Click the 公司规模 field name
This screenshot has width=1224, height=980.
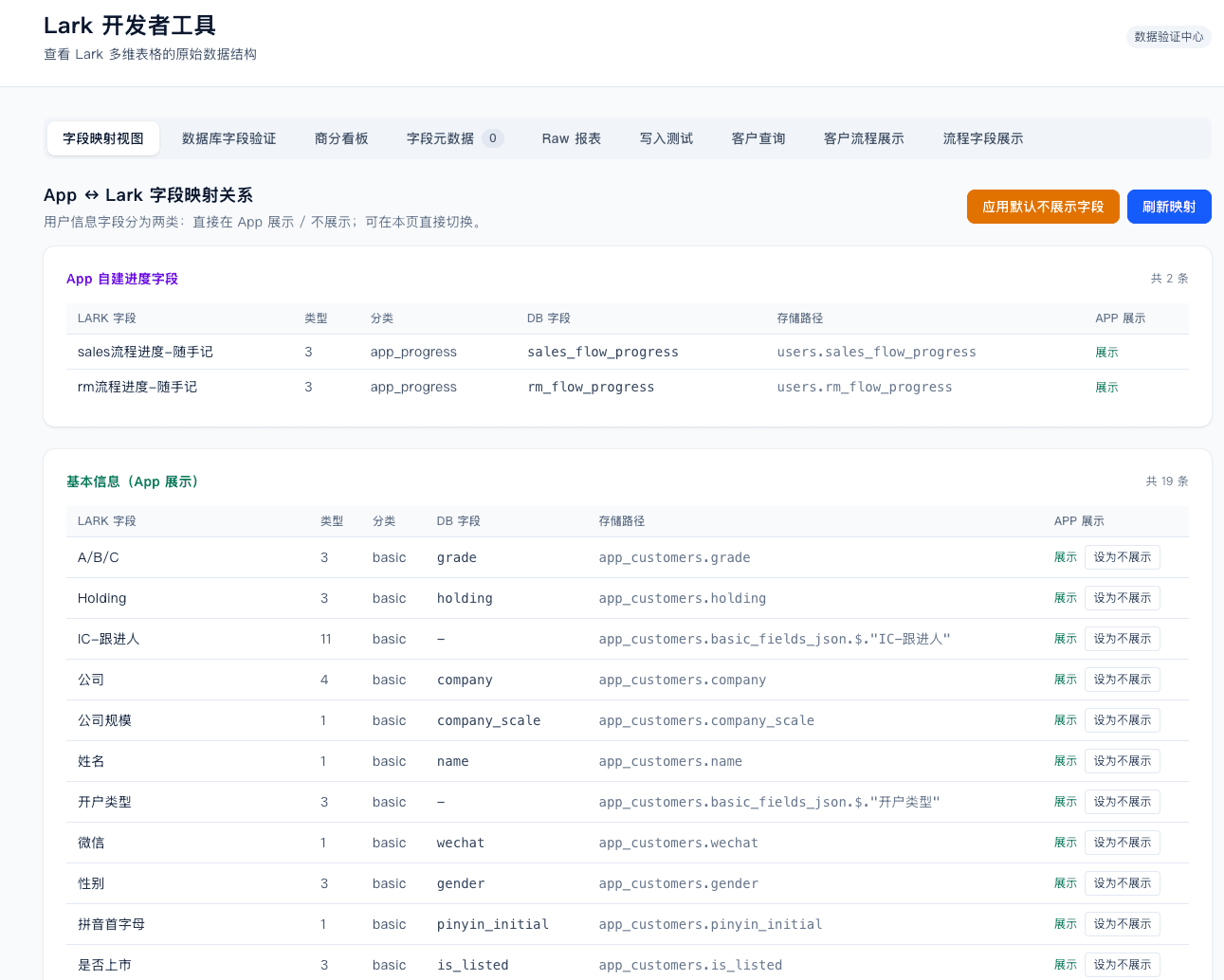(104, 720)
